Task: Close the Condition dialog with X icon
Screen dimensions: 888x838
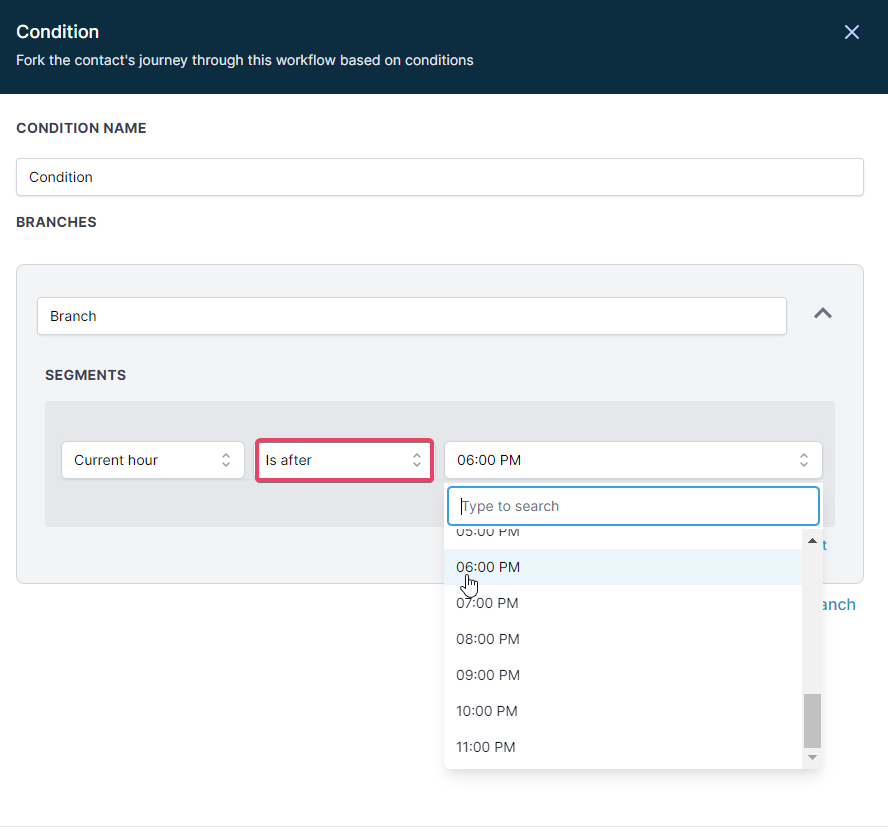Action: click(851, 32)
